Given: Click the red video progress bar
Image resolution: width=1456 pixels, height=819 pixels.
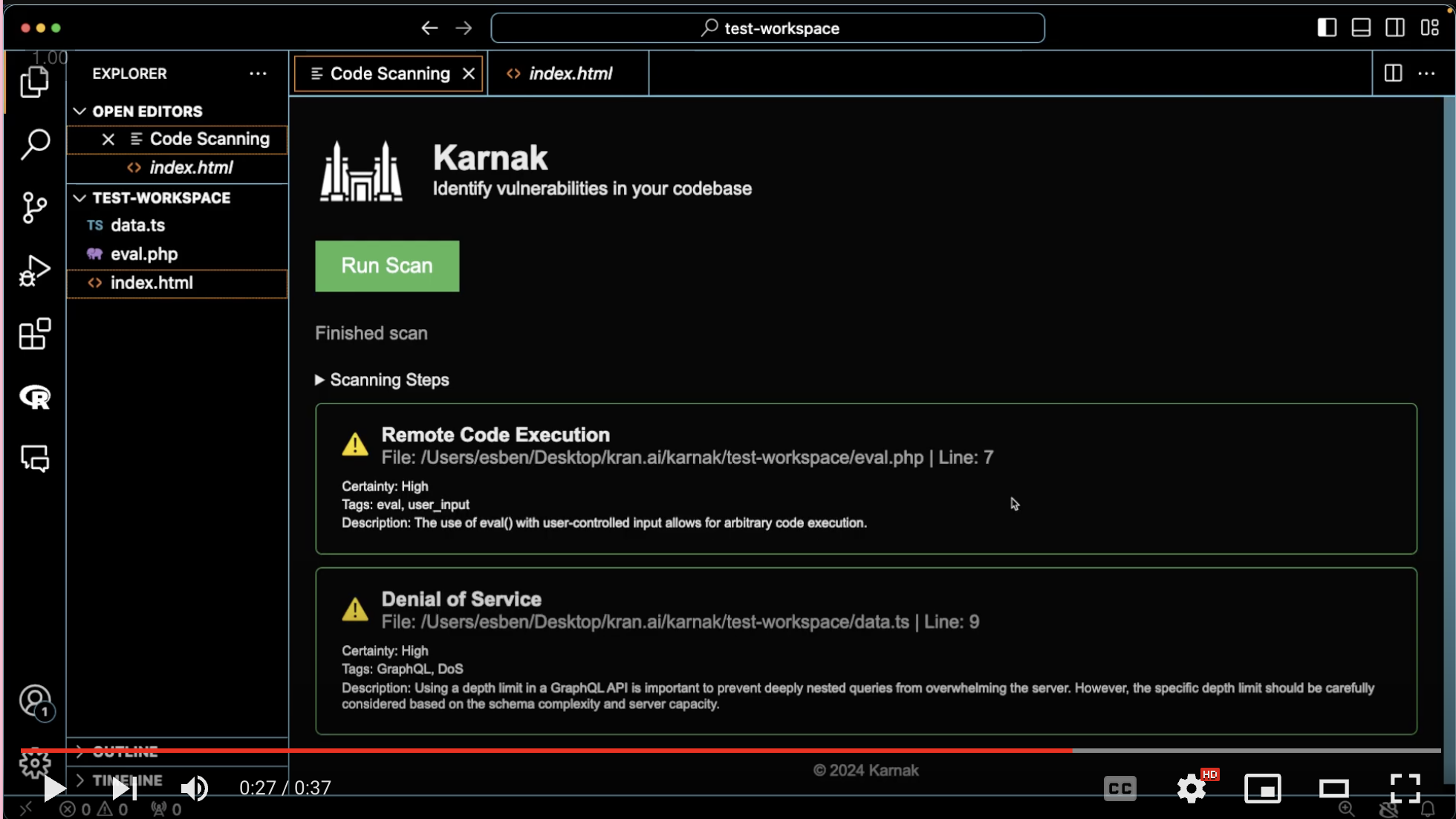Looking at the screenshot, I should pos(546,751).
